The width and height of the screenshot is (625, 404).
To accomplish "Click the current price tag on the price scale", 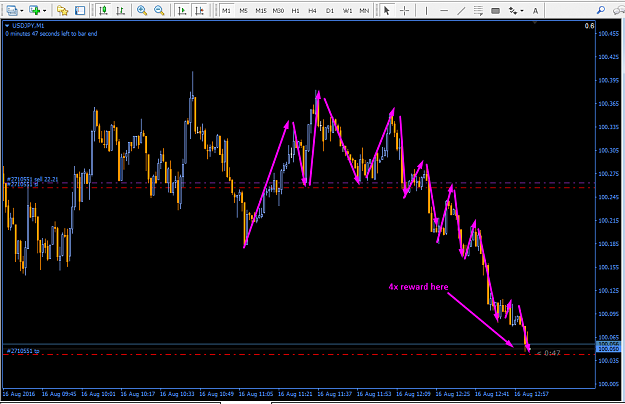I will pos(608,347).
